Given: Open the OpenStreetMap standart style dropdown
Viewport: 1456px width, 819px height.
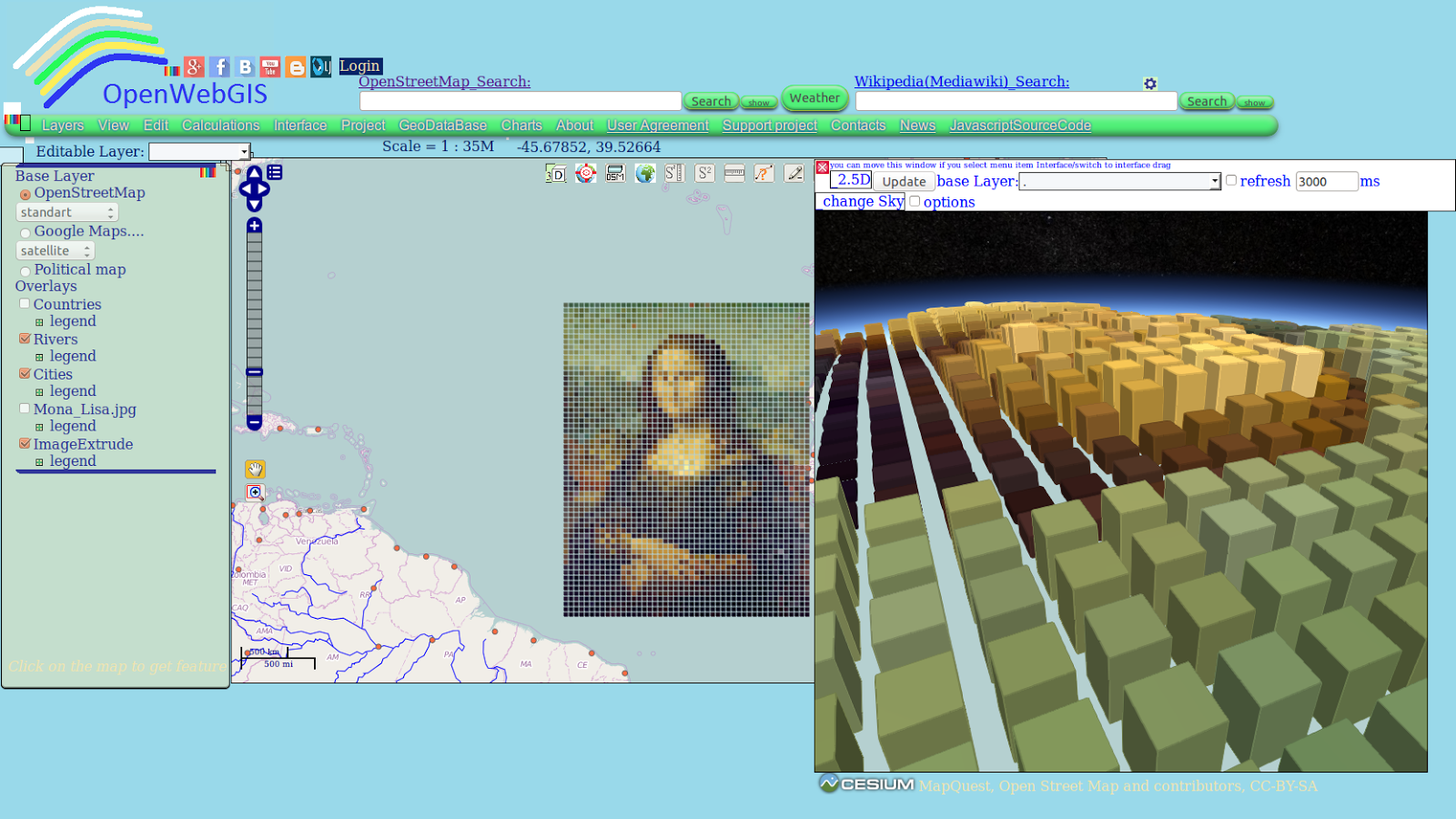Looking at the screenshot, I should pyautogui.click(x=67, y=212).
